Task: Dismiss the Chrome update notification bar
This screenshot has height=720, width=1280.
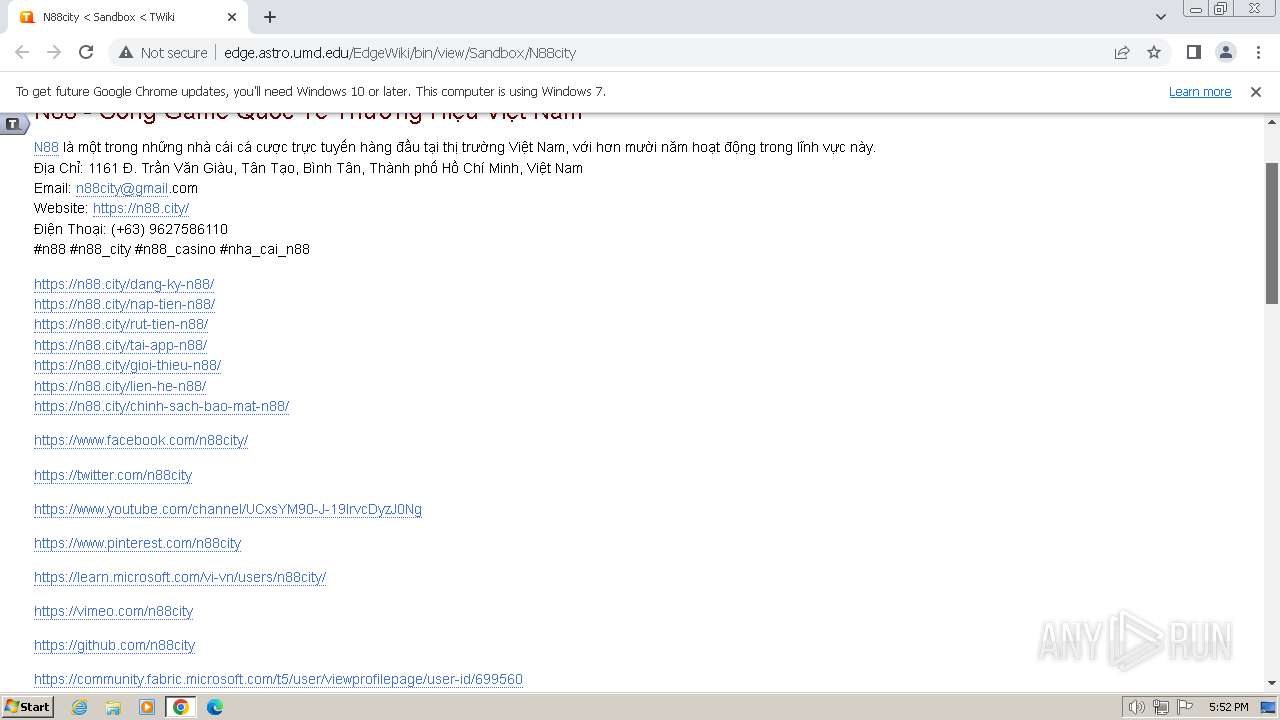Action: [x=1255, y=91]
